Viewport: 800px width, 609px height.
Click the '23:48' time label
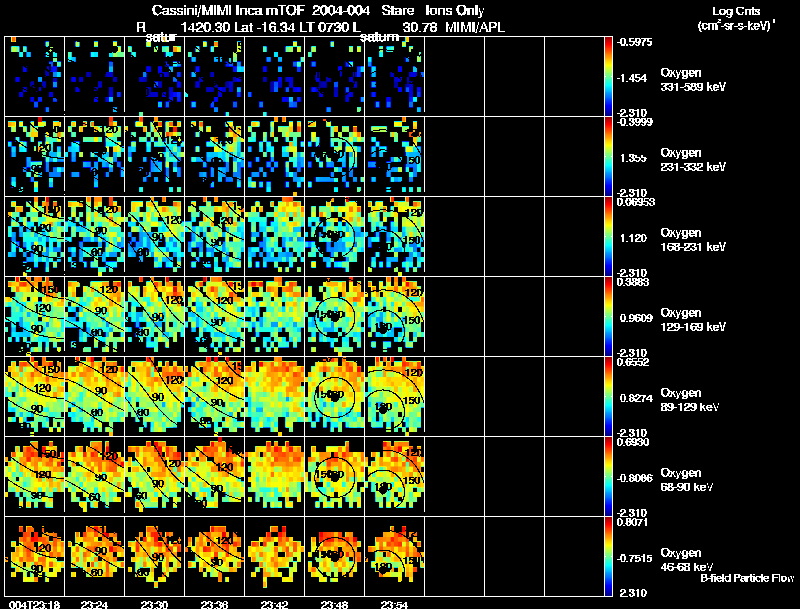pyautogui.click(x=334, y=604)
